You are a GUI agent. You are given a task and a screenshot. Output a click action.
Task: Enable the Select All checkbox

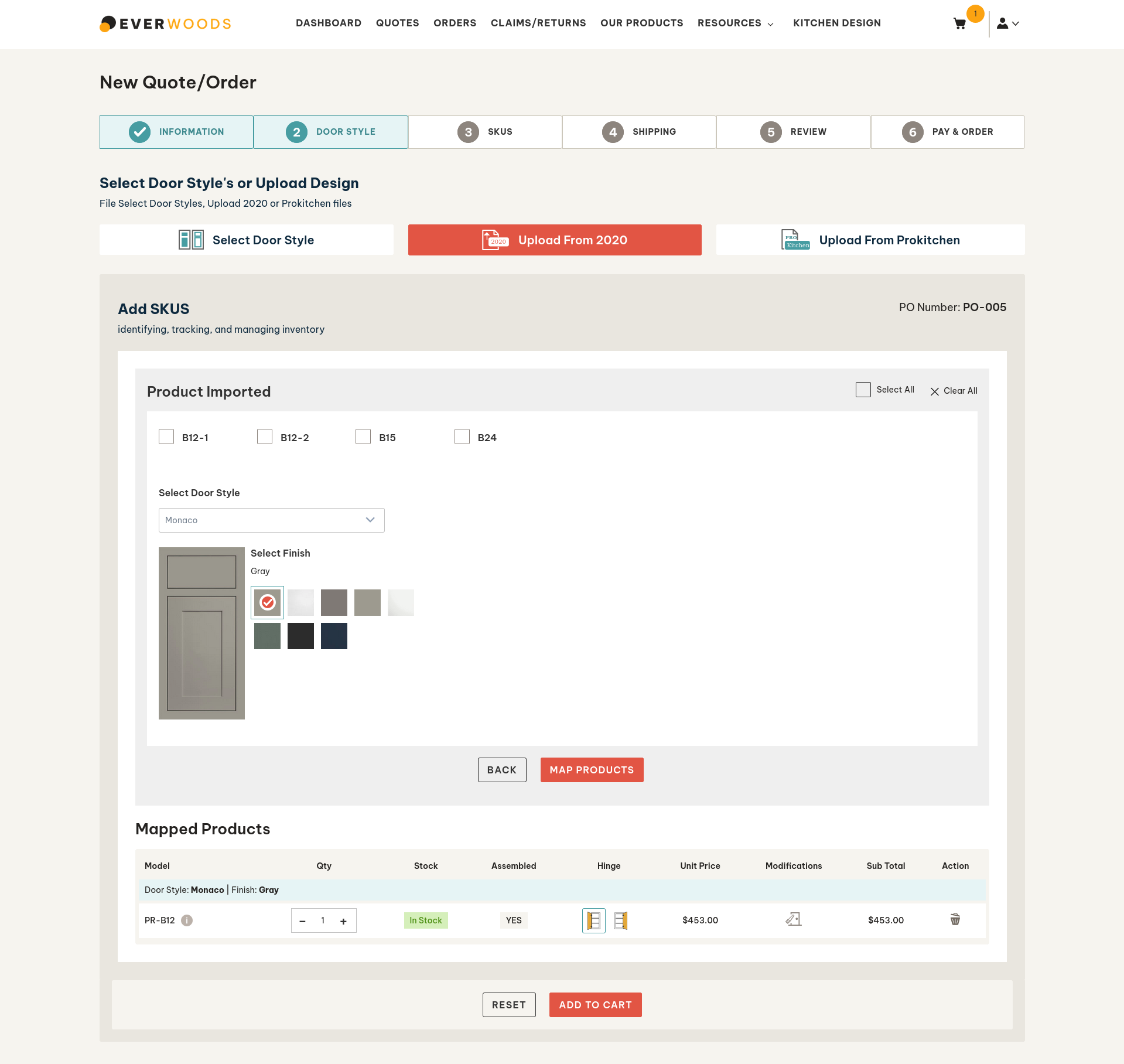863,390
